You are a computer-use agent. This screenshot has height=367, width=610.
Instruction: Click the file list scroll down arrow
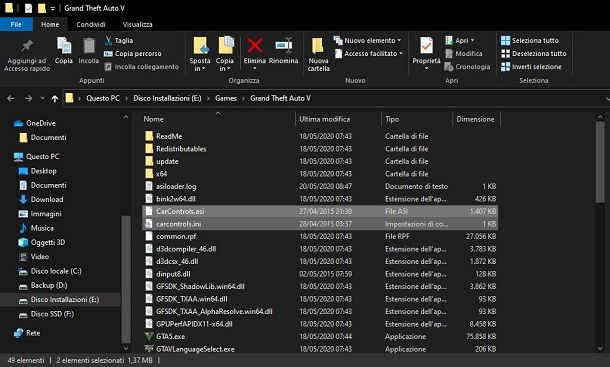coord(600,348)
